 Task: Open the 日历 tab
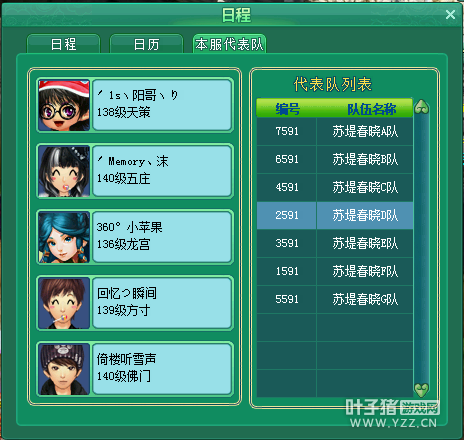coord(146,44)
